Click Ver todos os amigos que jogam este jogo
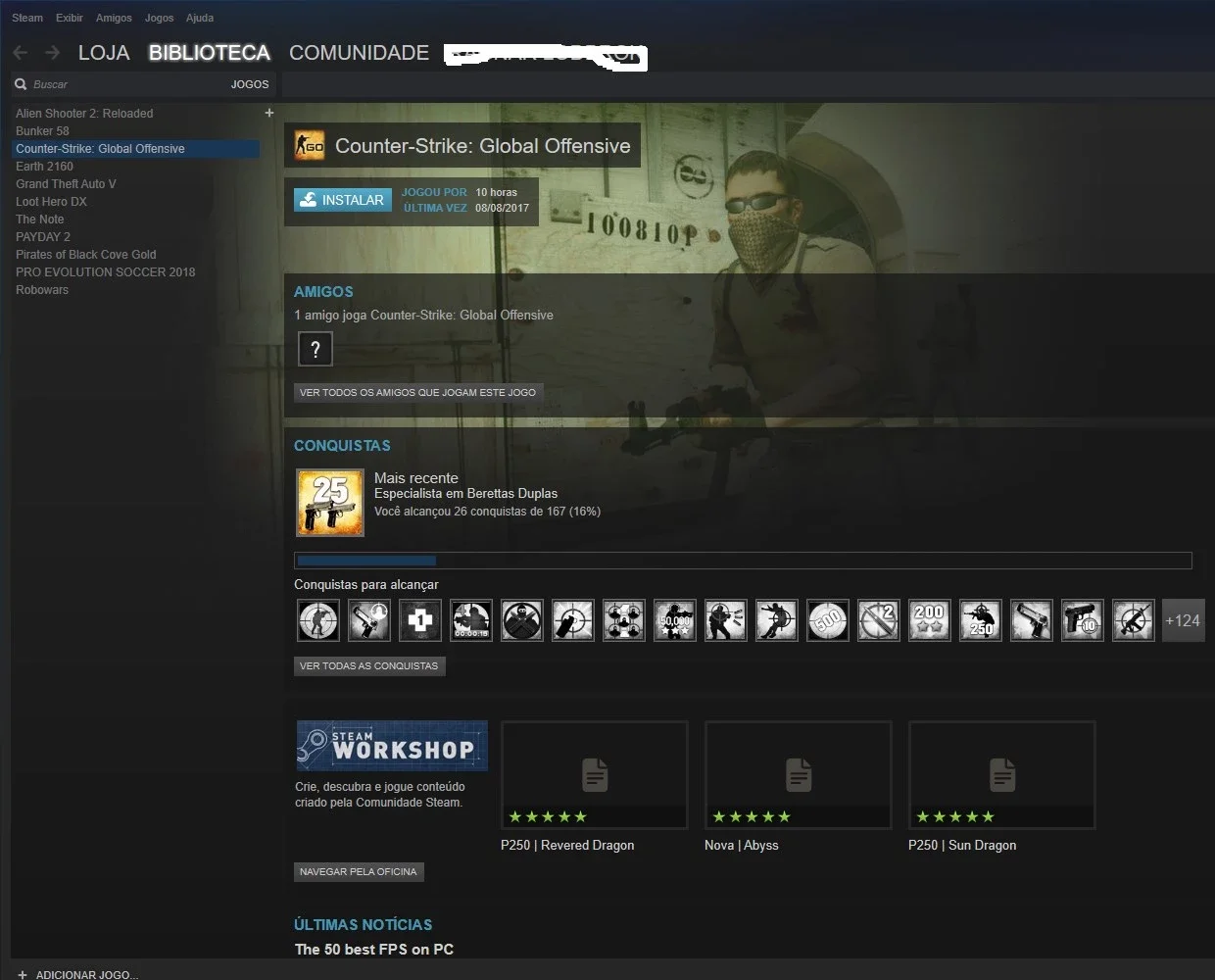The width and height of the screenshot is (1215, 980). (418, 392)
